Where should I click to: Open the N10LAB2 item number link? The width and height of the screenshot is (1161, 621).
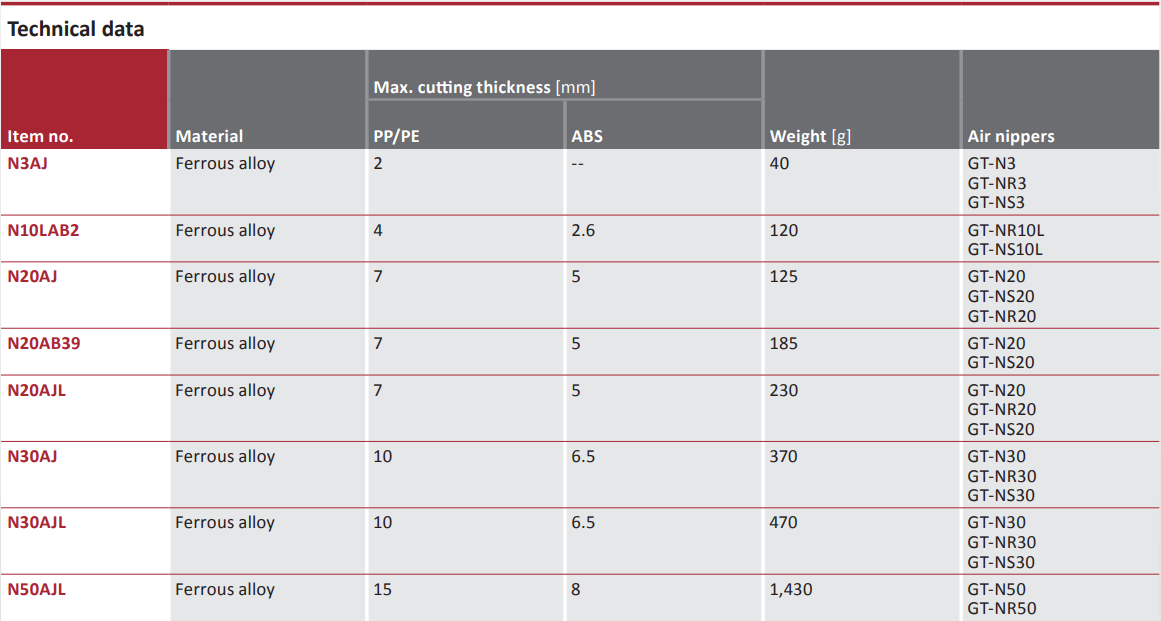(43, 230)
